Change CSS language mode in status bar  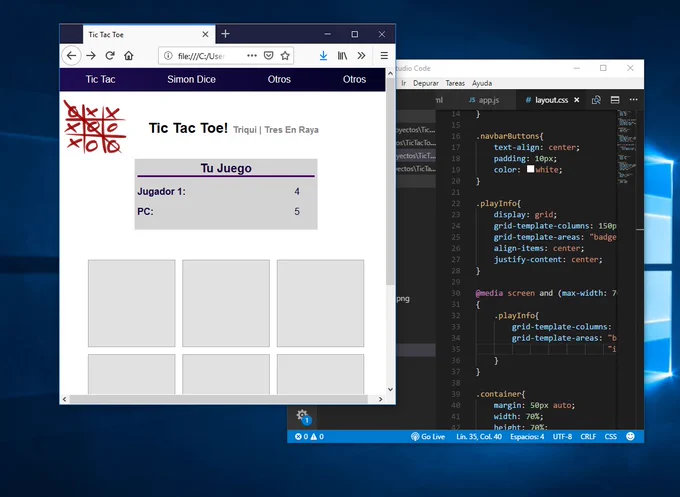611,436
